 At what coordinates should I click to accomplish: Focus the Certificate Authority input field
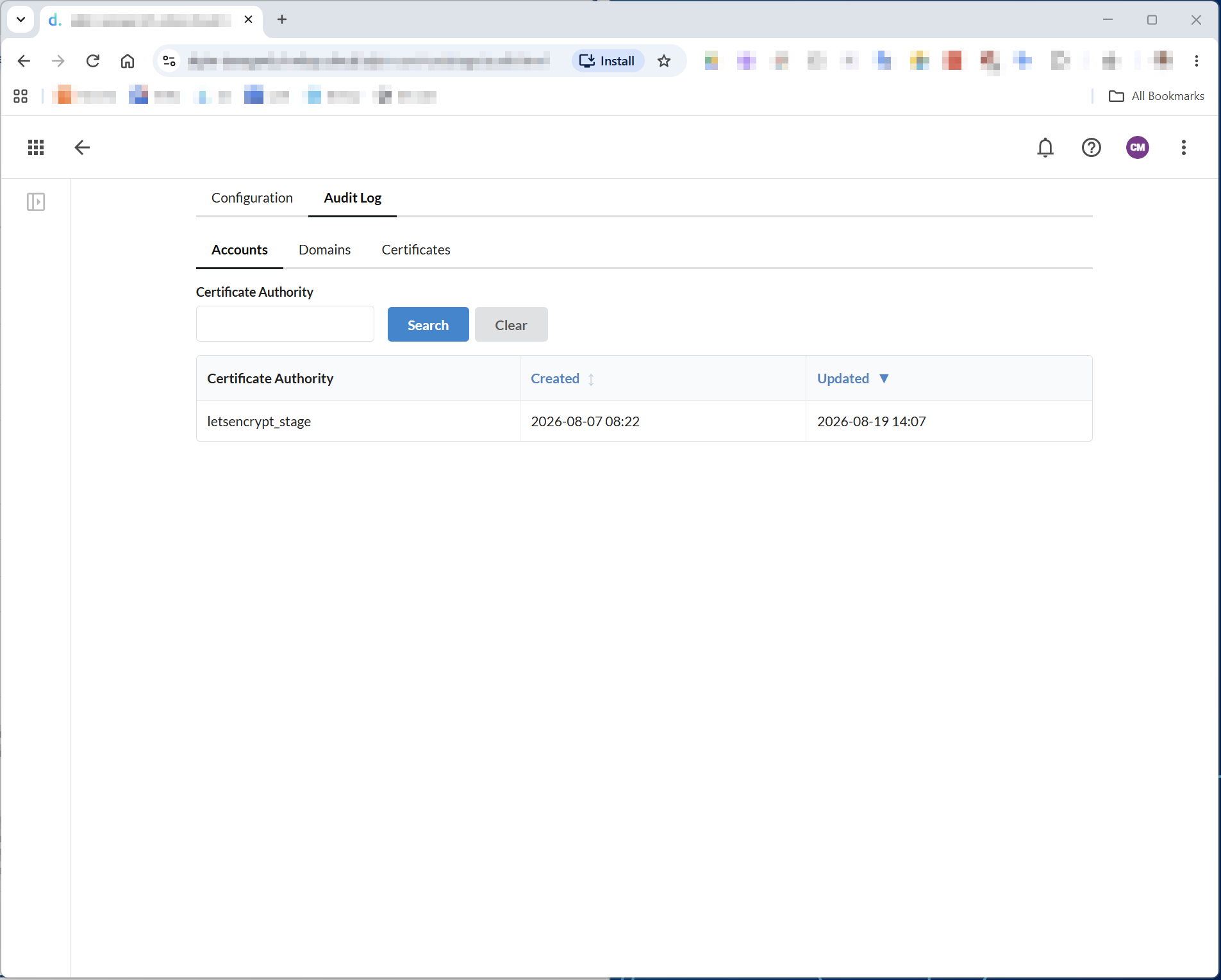[285, 324]
